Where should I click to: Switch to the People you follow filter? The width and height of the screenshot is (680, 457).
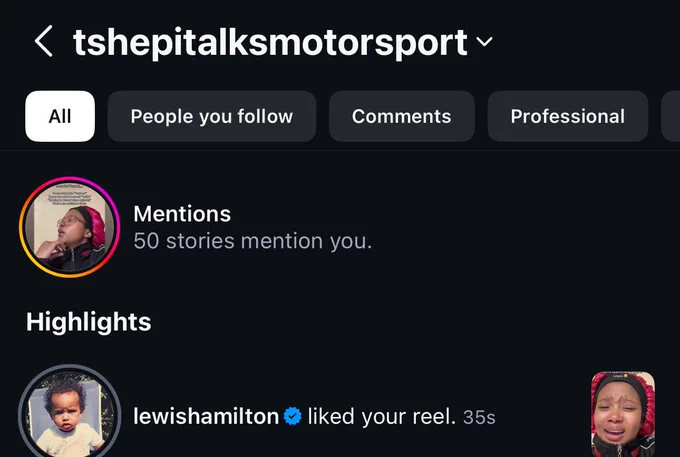coord(212,116)
